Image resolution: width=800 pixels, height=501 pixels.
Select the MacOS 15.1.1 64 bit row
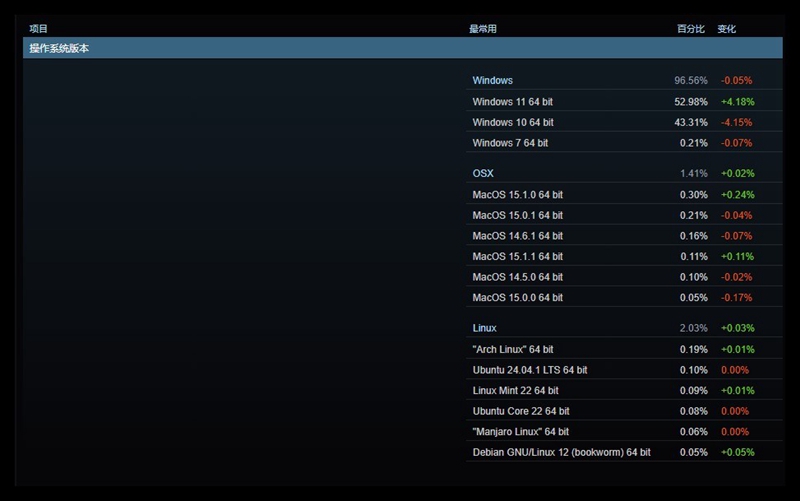[624, 256]
